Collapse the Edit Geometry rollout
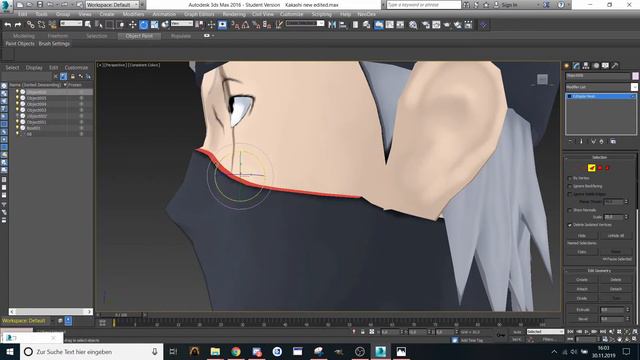 (599, 271)
